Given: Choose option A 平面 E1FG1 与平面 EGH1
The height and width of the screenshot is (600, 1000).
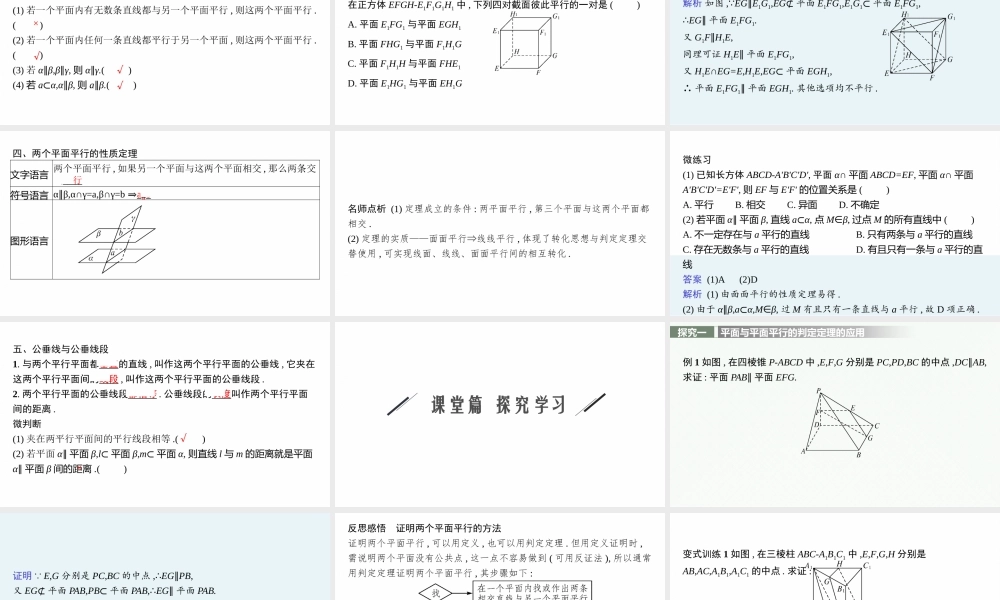Looking at the screenshot, I should pyautogui.click(x=404, y=24).
